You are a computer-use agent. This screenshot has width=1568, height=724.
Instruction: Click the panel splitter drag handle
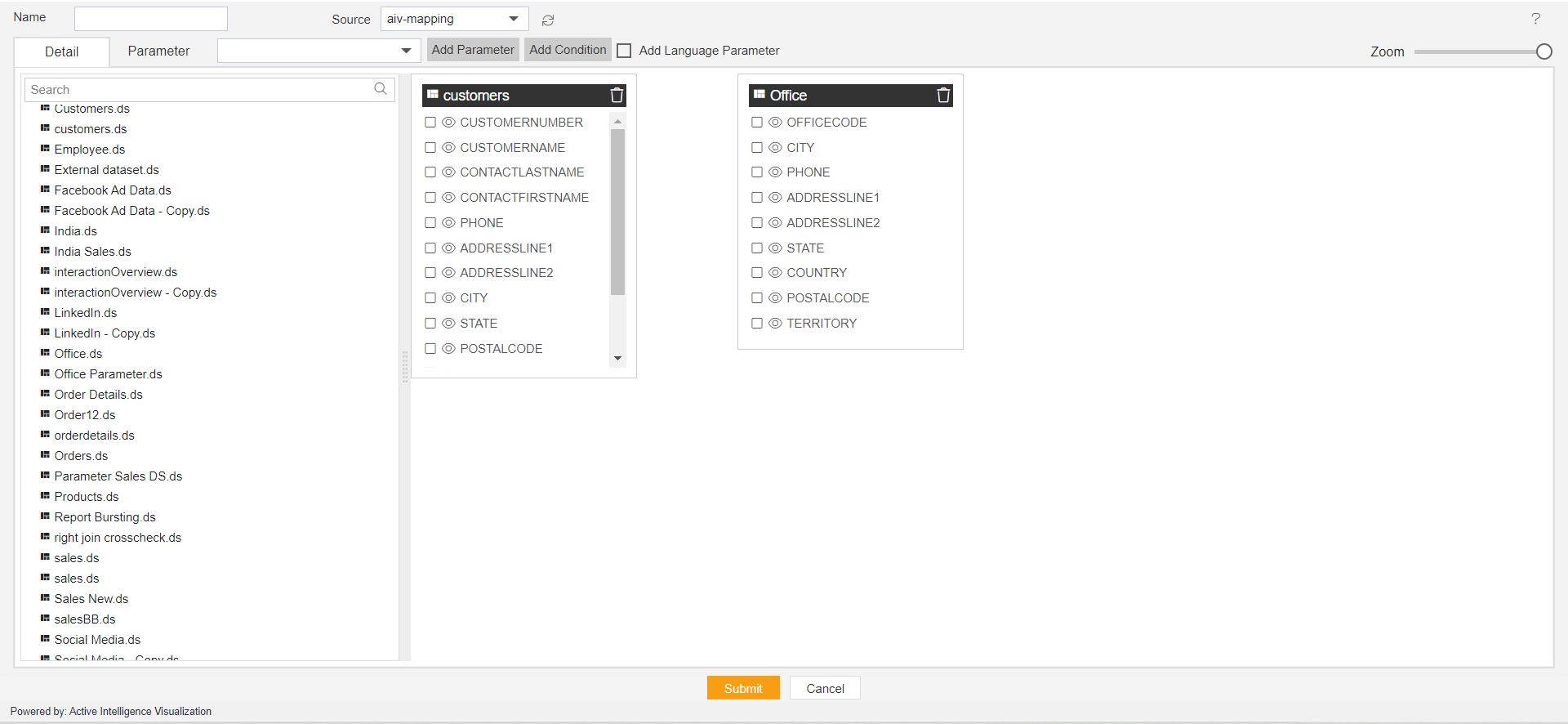404,367
